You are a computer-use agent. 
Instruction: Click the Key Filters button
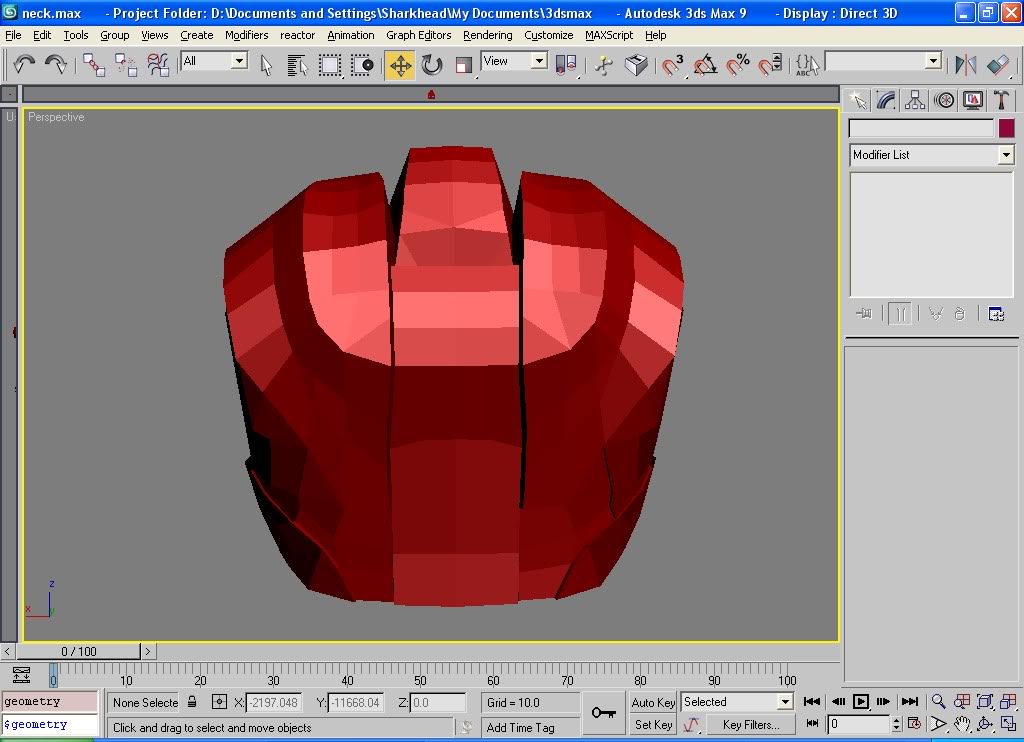[x=750, y=724]
